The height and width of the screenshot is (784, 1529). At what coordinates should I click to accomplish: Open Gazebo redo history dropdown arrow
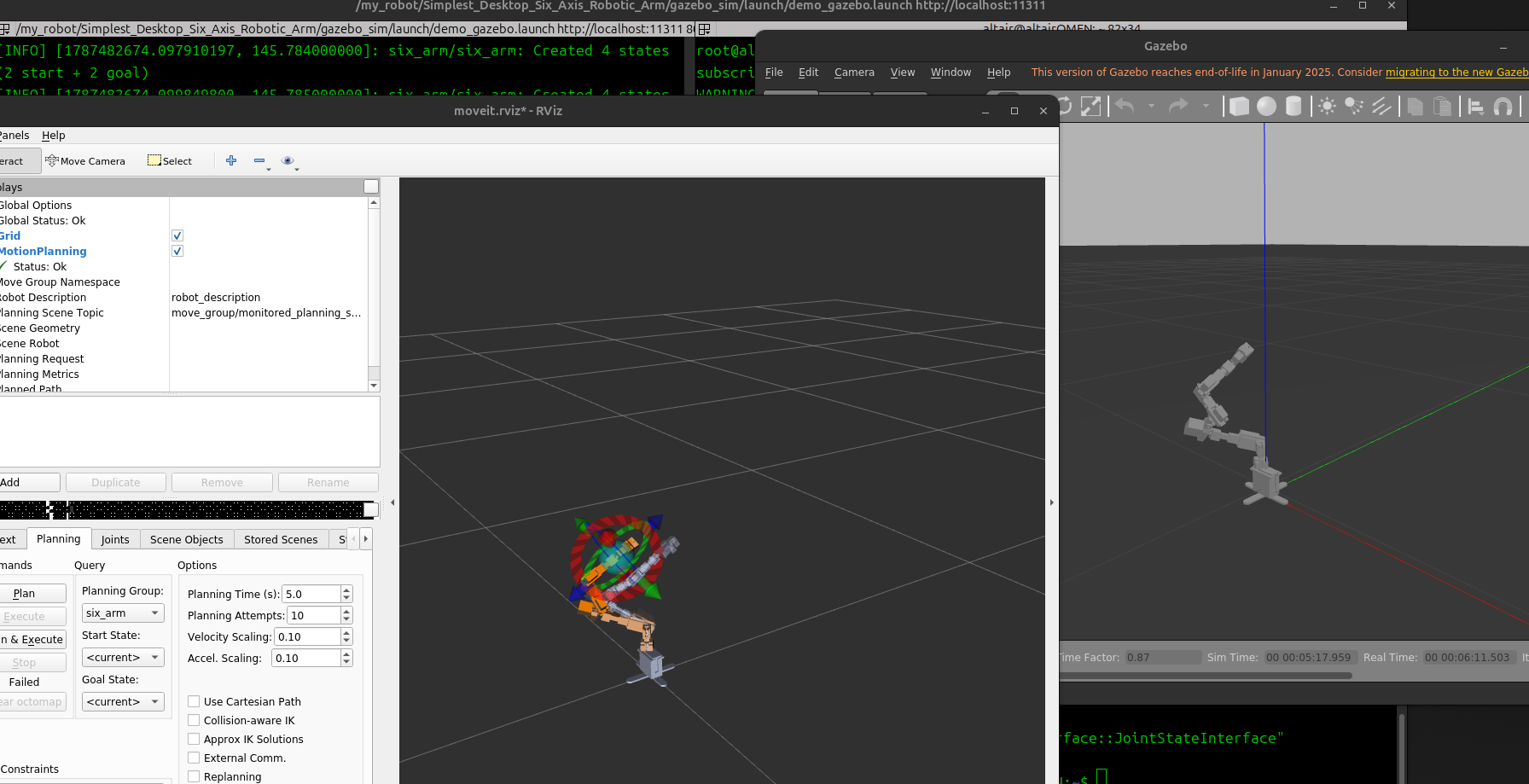[1206, 106]
